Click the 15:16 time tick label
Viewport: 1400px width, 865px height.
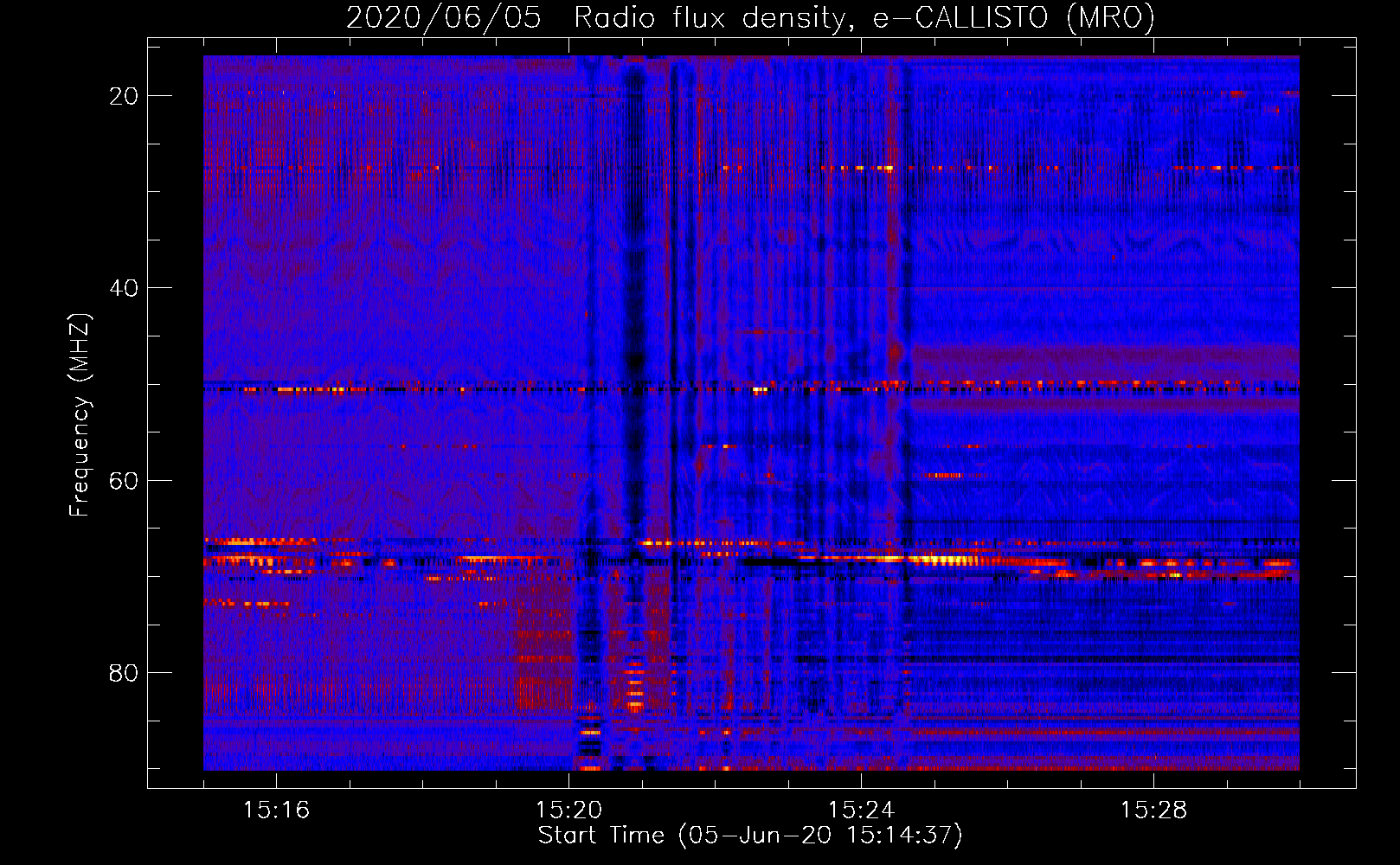tap(276, 810)
